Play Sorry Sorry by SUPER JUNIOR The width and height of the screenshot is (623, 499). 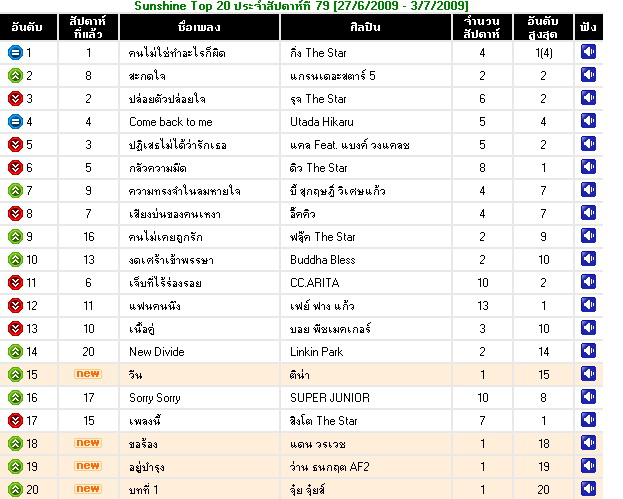point(588,397)
